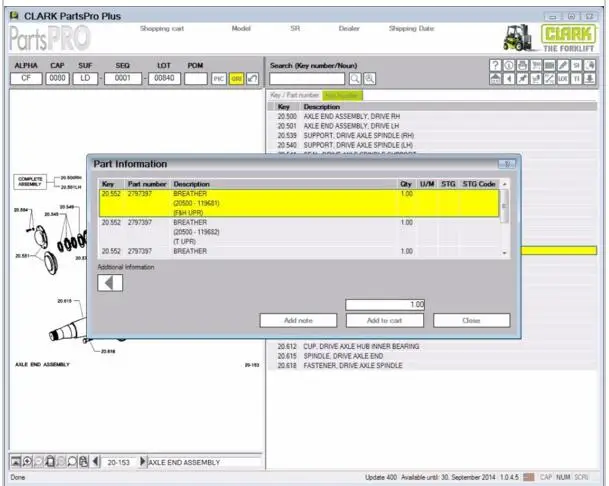Click the yellow GRI button

coord(236,79)
